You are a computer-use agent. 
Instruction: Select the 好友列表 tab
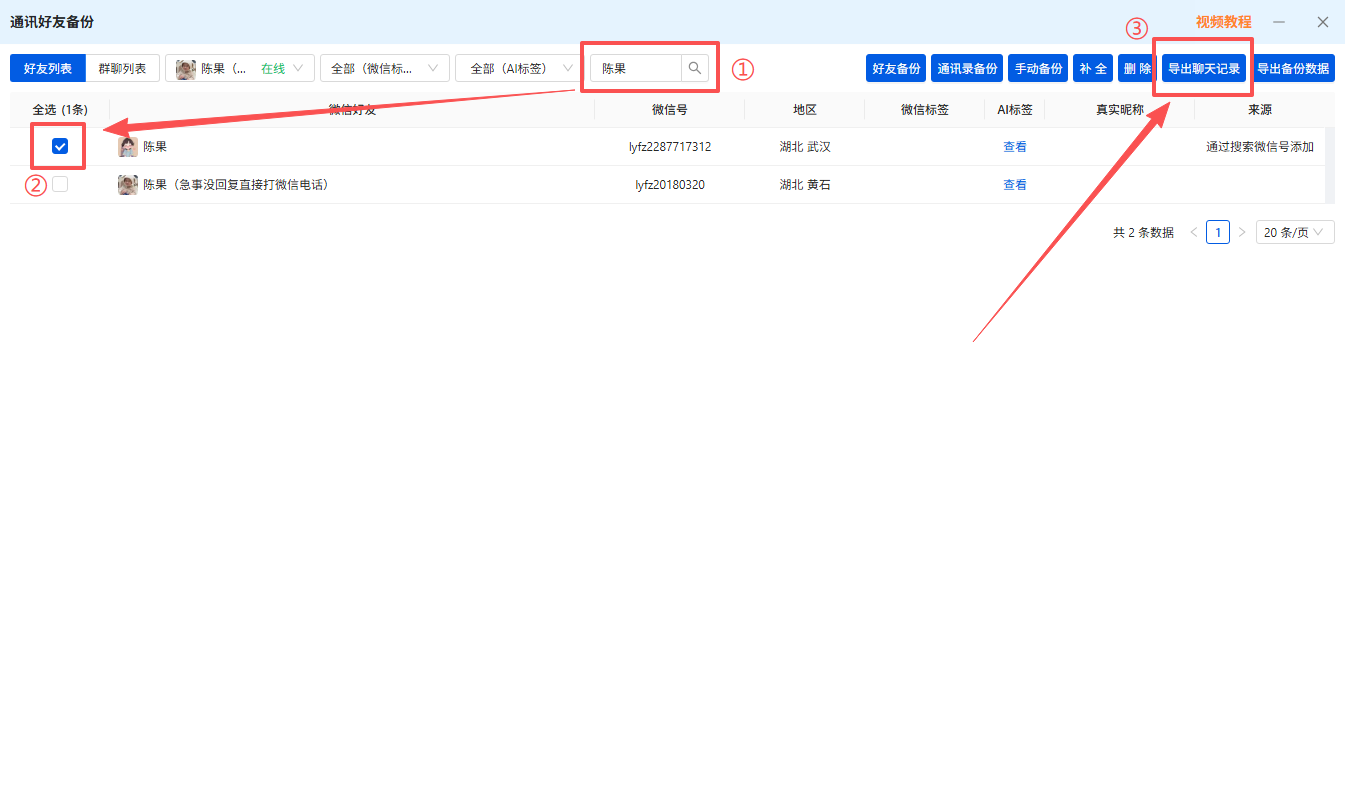point(48,68)
